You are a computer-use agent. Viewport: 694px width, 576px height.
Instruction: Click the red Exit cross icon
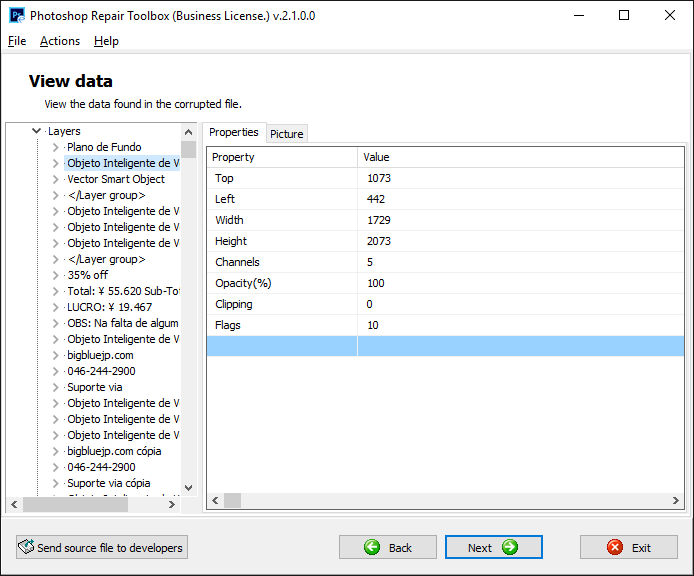tap(615, 547)
